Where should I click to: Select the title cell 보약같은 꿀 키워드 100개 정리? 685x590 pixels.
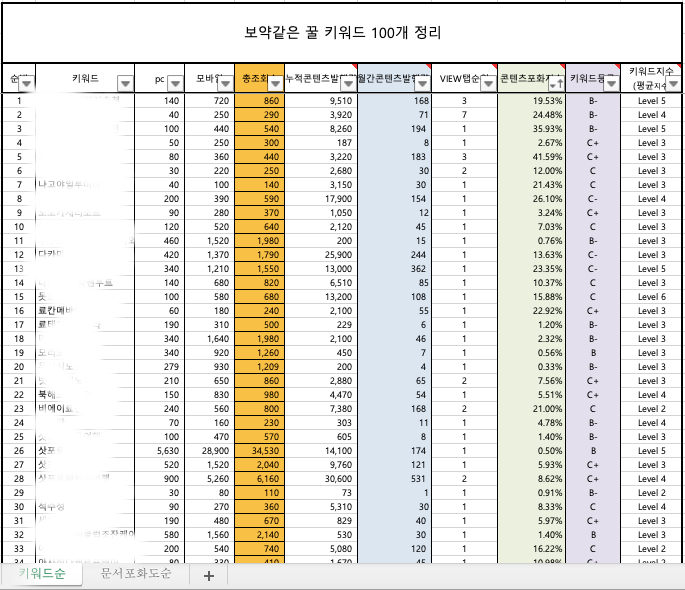(342, 33)
